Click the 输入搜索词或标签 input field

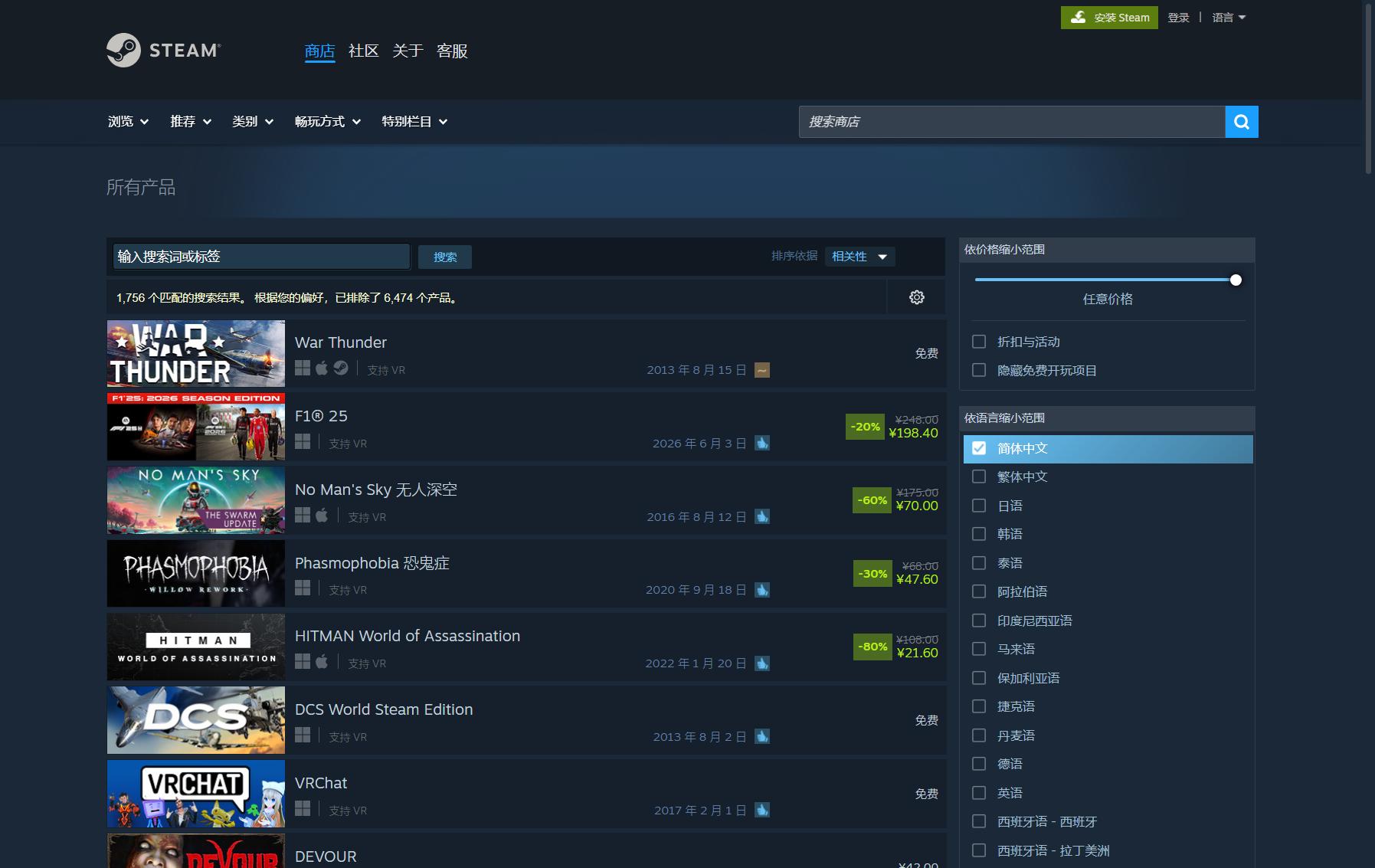tap(261, 257)
